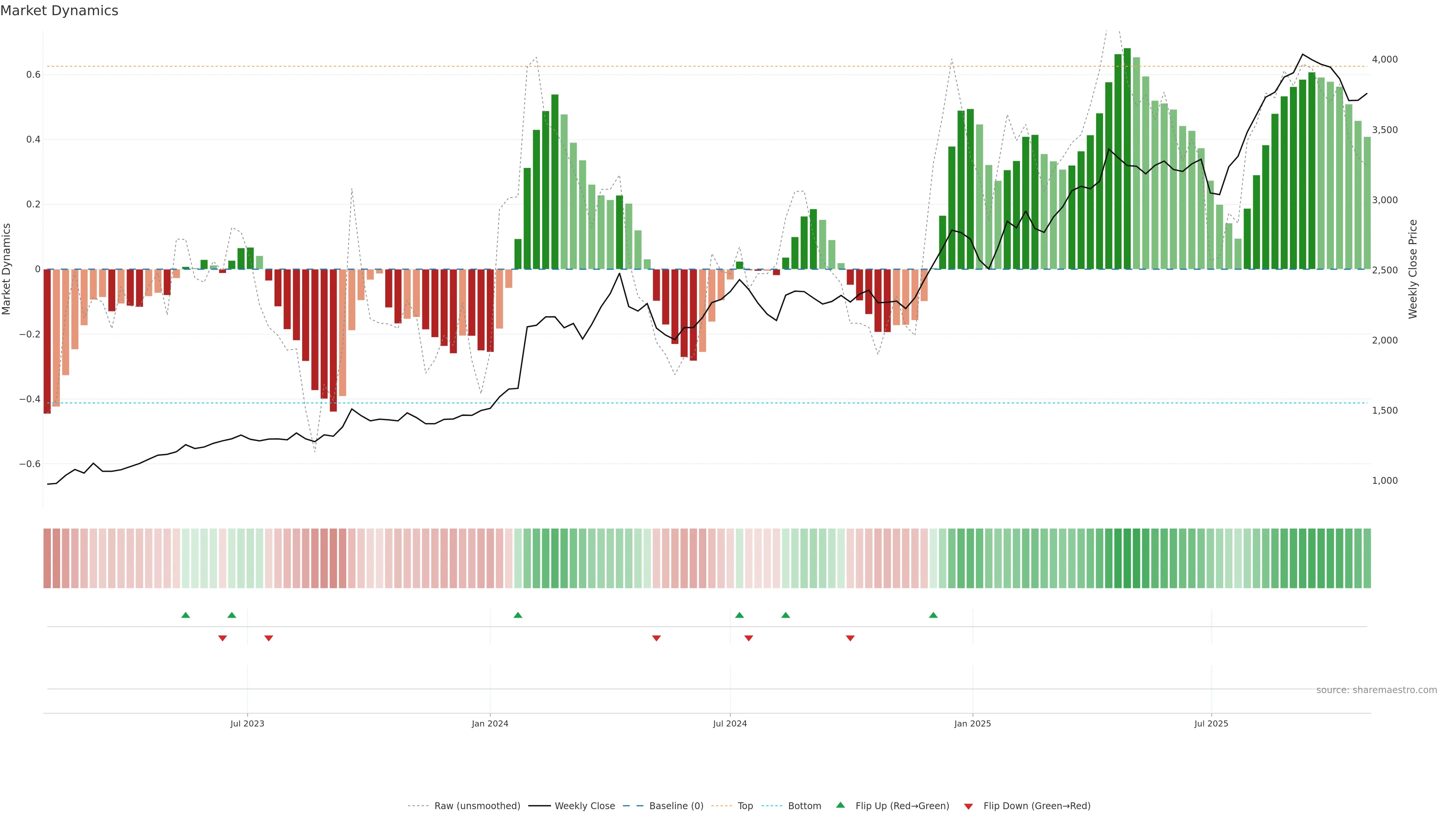
Task: Click the green Flip Up triangle in legend
Action: [x=841, y=805]
